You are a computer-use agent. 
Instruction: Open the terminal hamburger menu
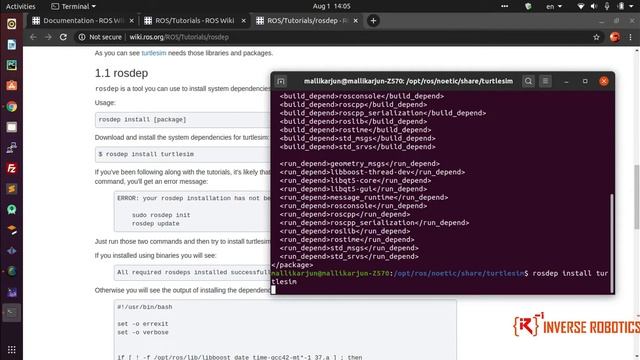tap(546, 81)
